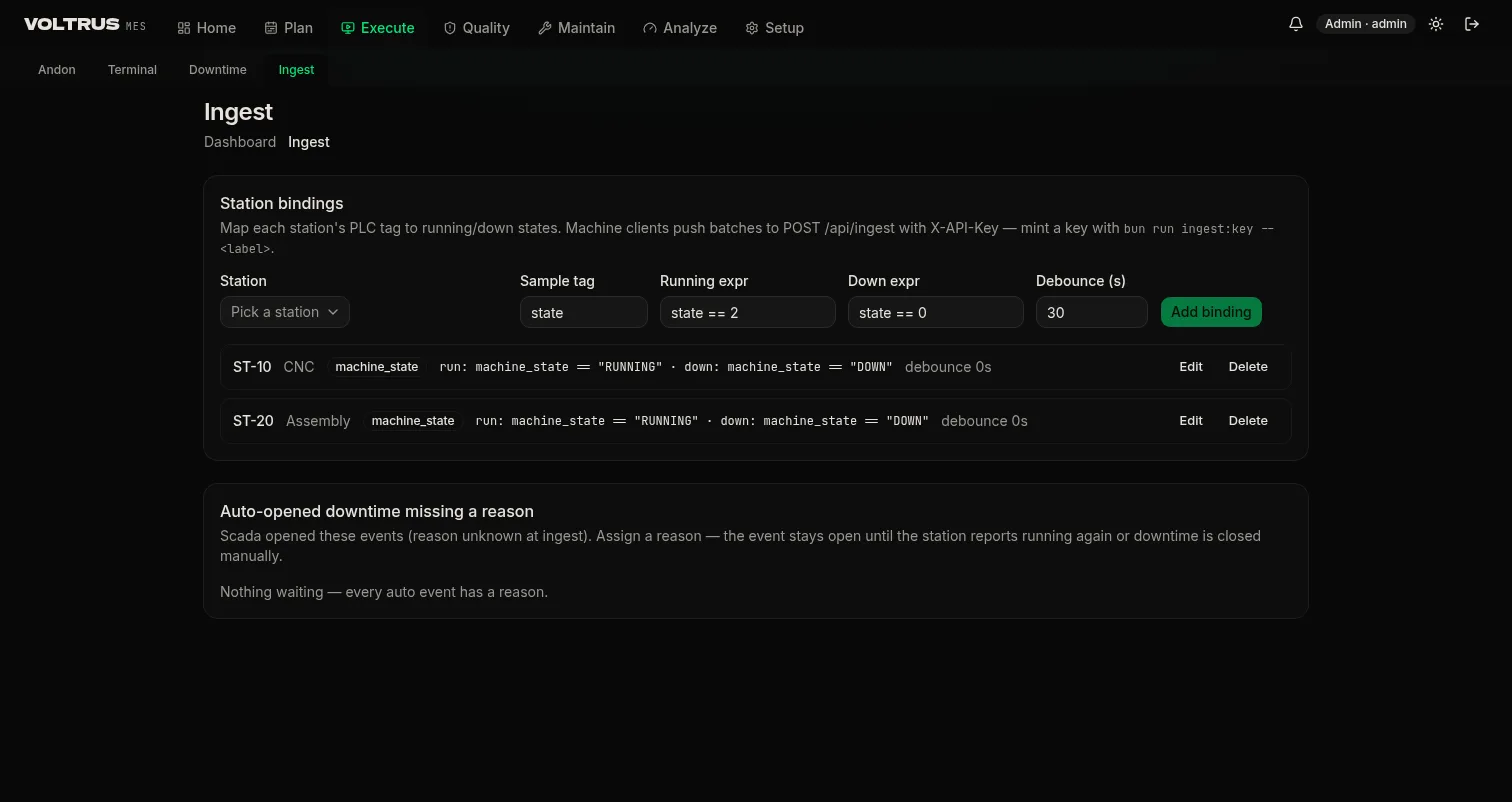Open the Home menu
The image size is (1512, 802).
coord(207,28)
